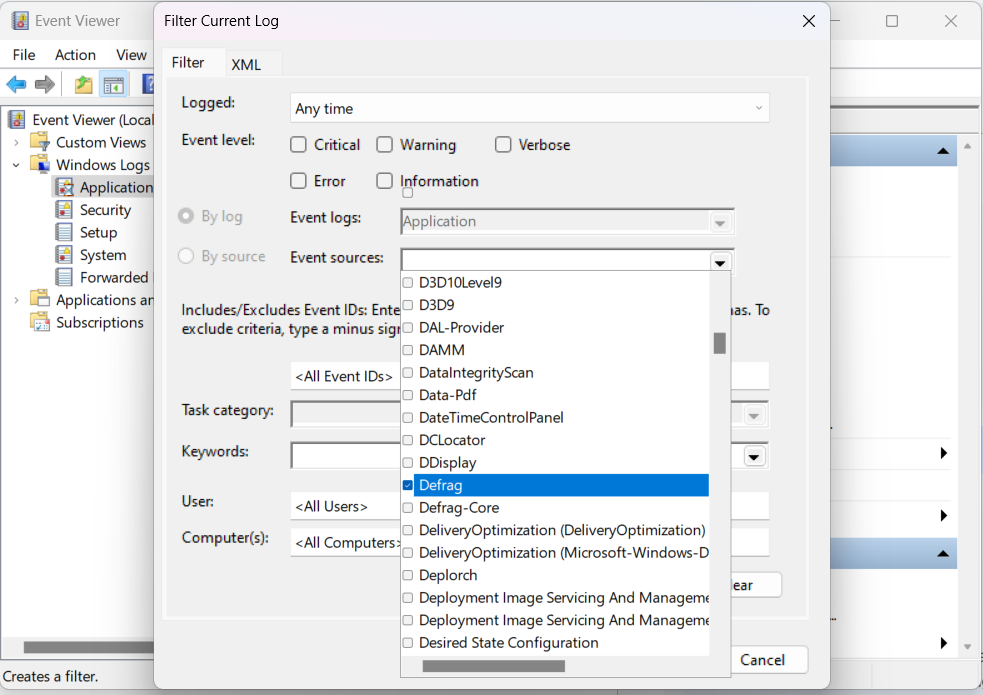This screenshot has width=983, height=695.
Task: Tick the Defrag-Core source checkbox
Action: point(408,508)
